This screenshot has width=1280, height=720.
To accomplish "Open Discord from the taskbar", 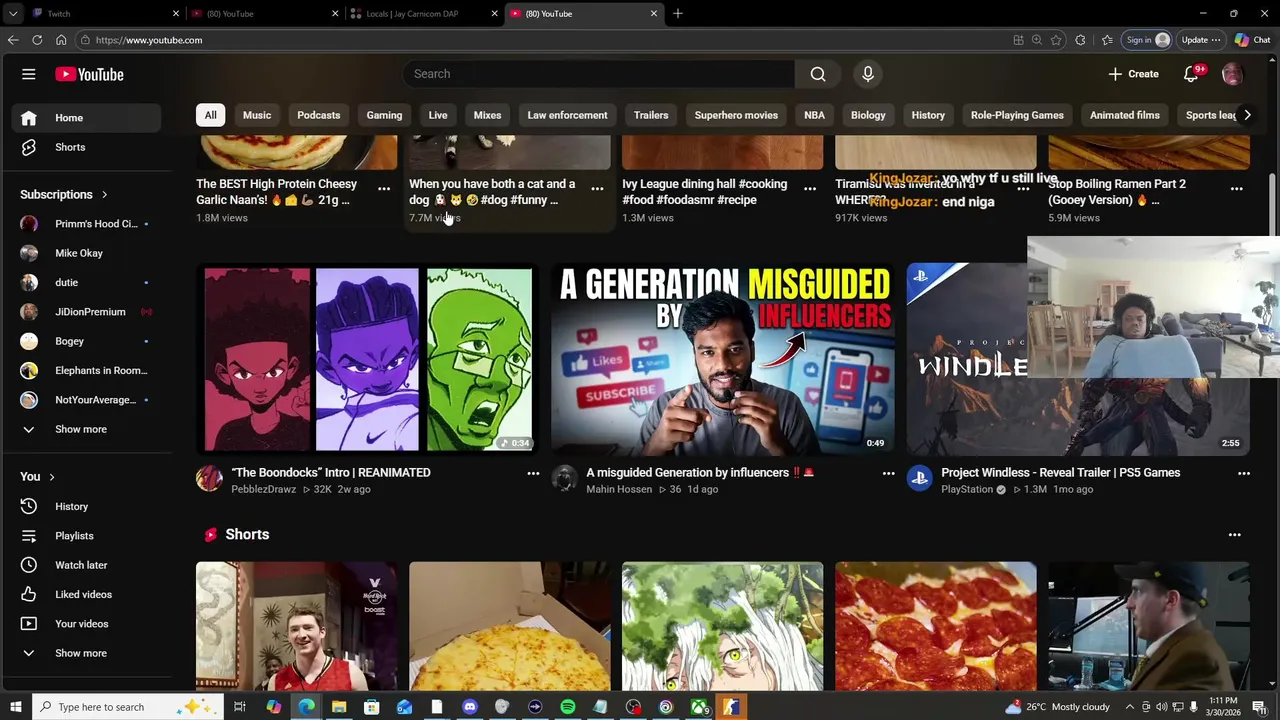I will coord(470,707).
